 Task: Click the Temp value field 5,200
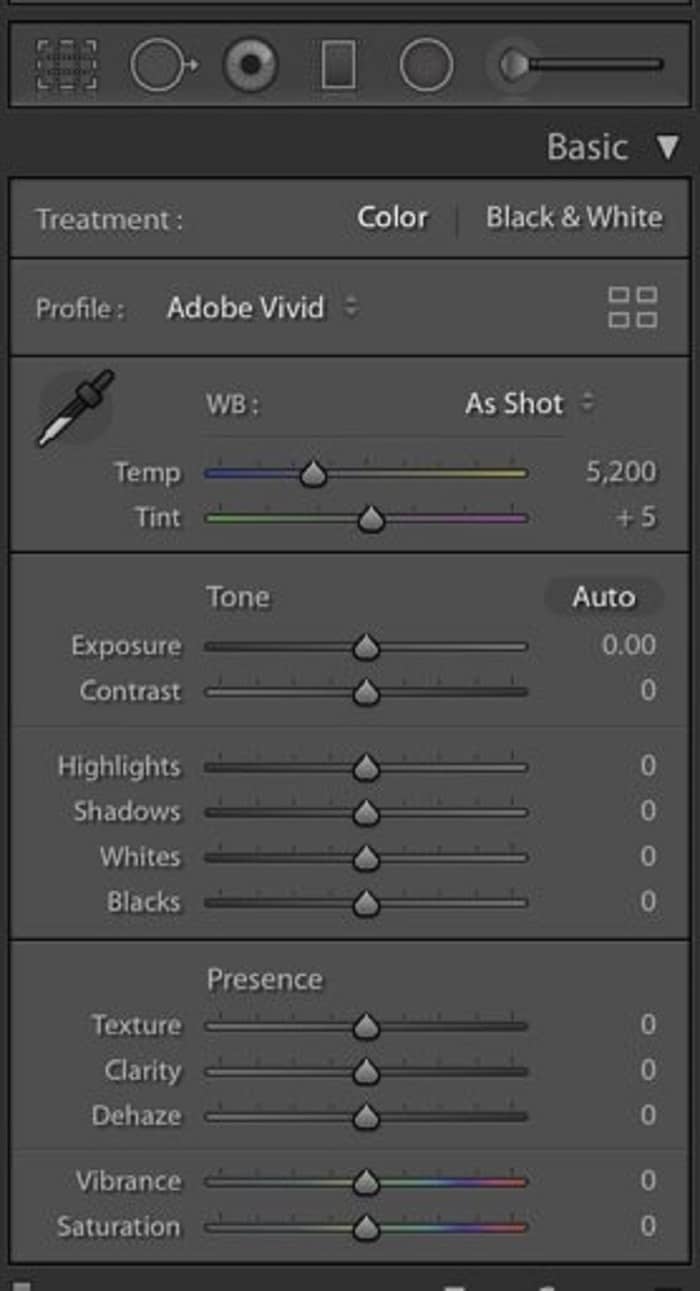point(620,472)
